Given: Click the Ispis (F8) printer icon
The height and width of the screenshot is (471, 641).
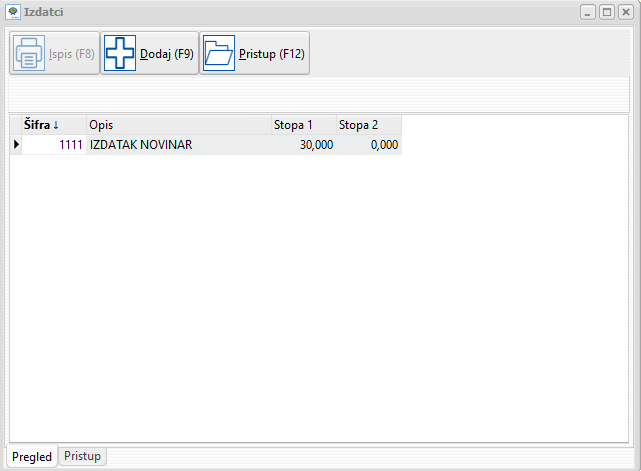Looking at the screenshot, I should tap(29, 53).
